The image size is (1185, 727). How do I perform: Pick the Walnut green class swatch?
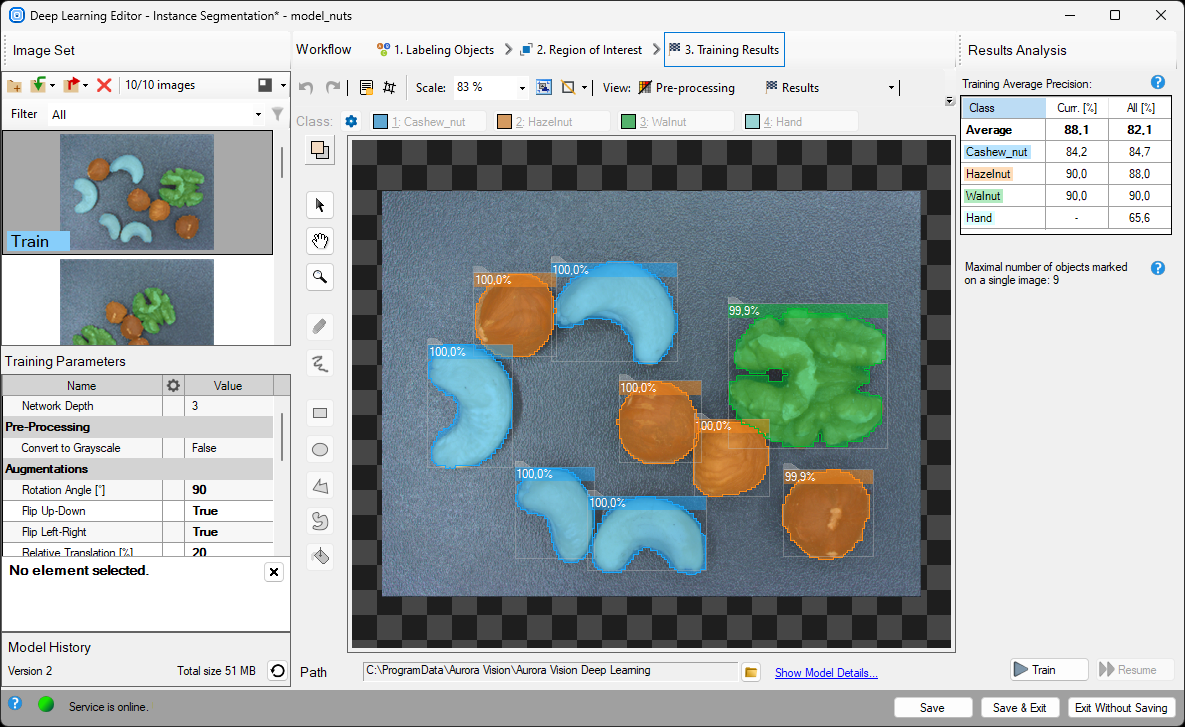[x=628, y=122]
